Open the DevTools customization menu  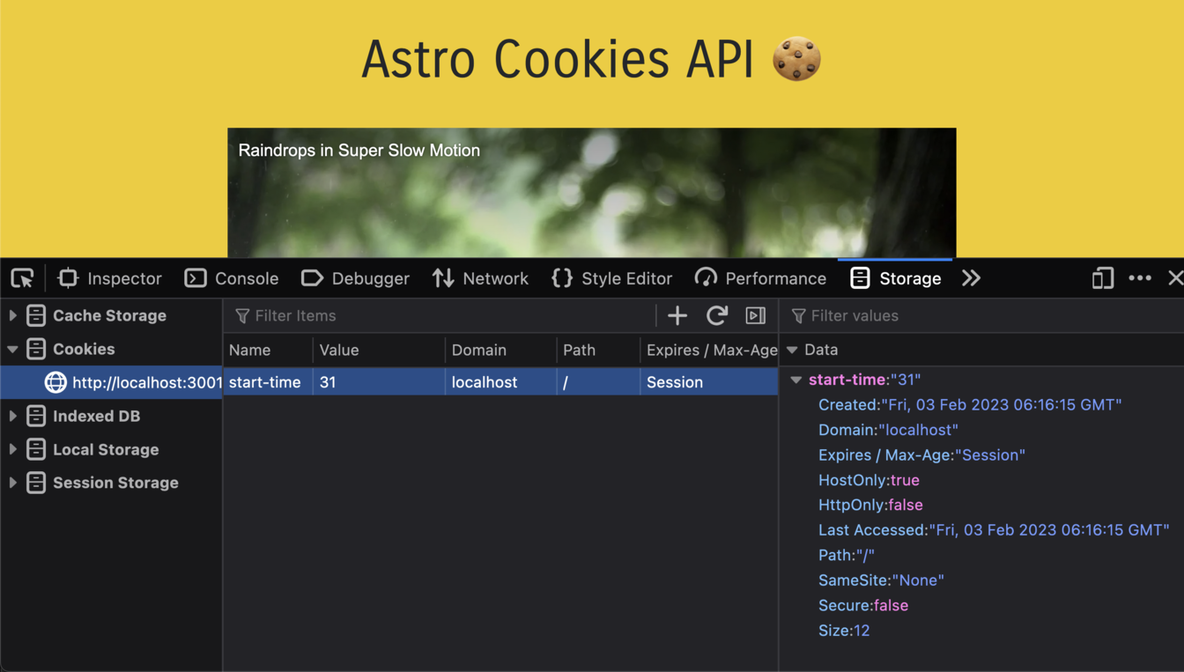pos(1139,278)
